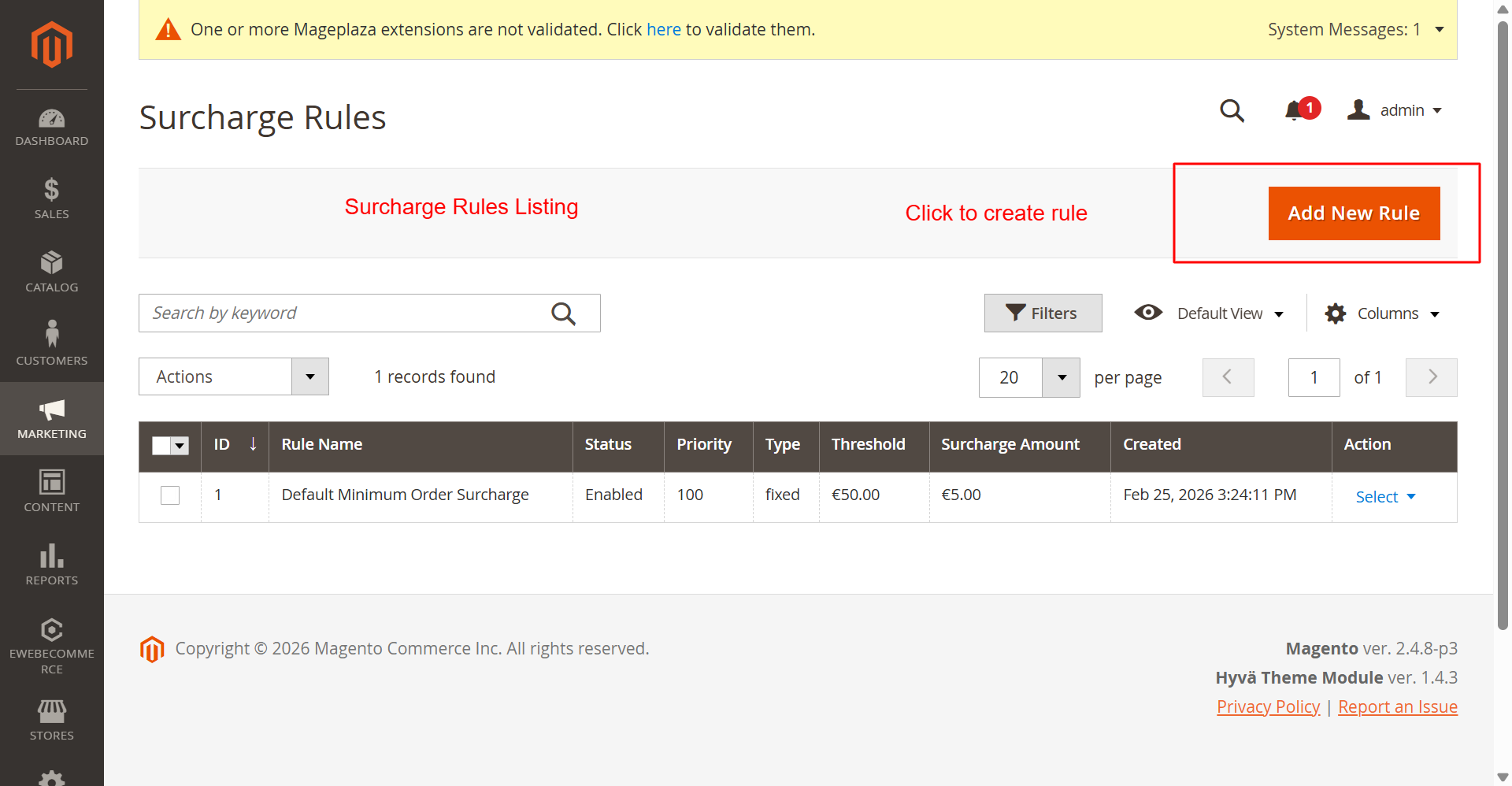Click the Magento logo in sidebar

tap(52, 45)
